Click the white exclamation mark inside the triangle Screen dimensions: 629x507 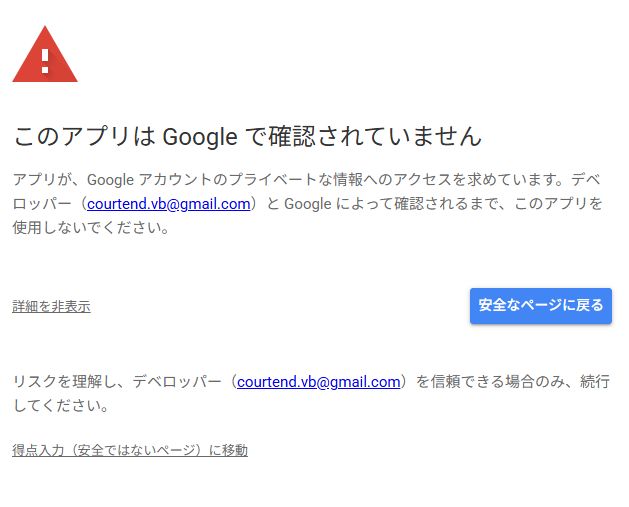coord(45,58)
